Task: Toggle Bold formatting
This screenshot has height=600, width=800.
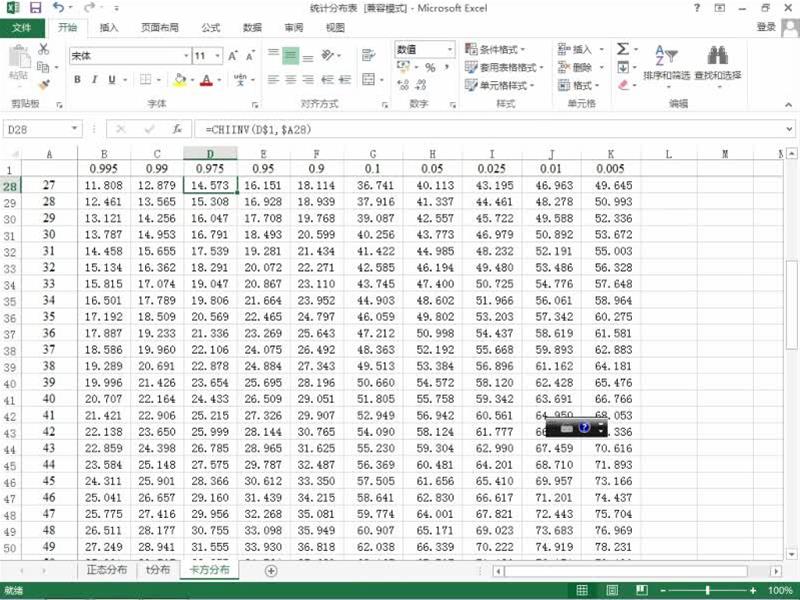Action: coord(76,80)
